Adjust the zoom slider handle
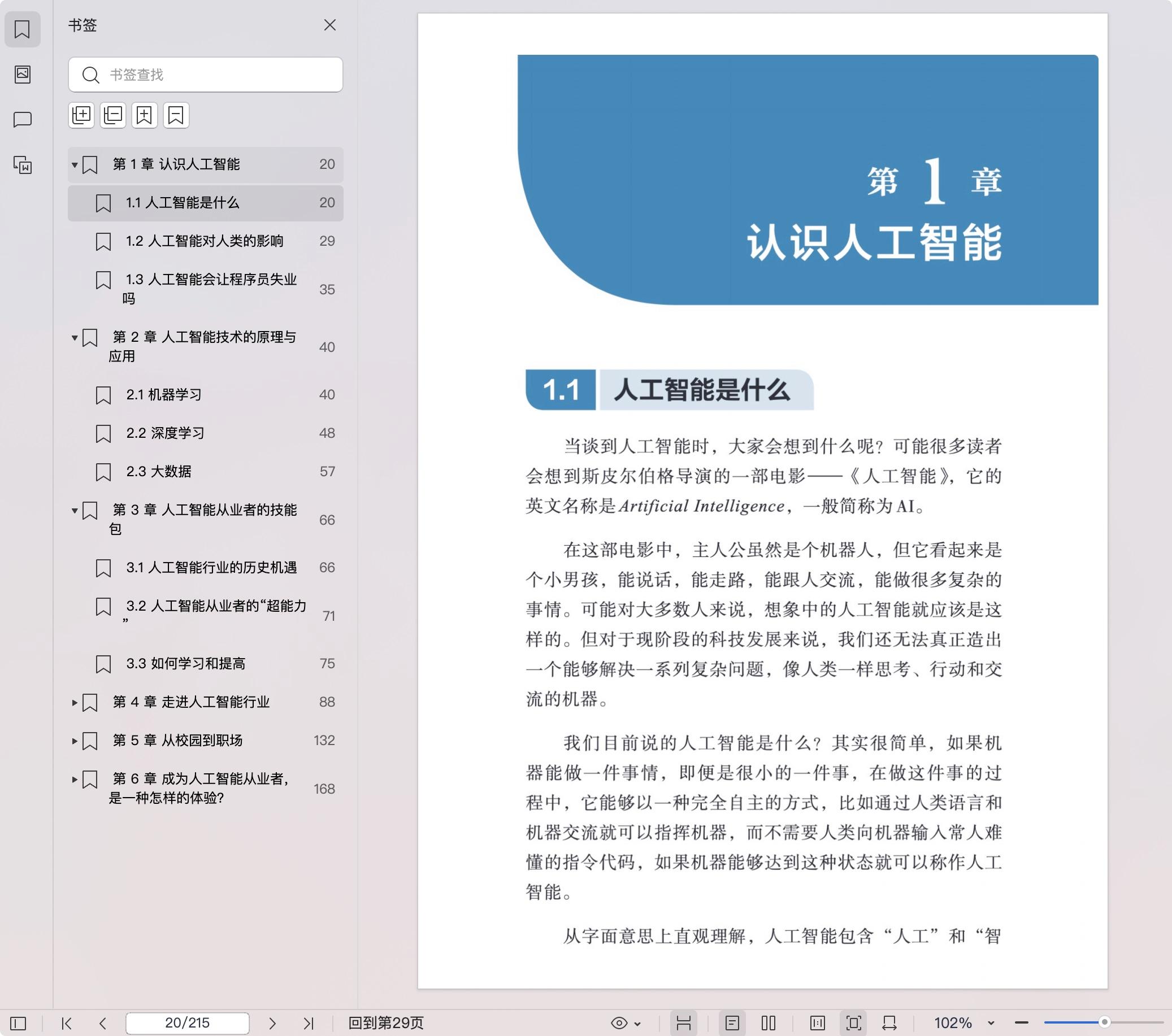The image size is (1172, 1036). click(1104, 1022)
